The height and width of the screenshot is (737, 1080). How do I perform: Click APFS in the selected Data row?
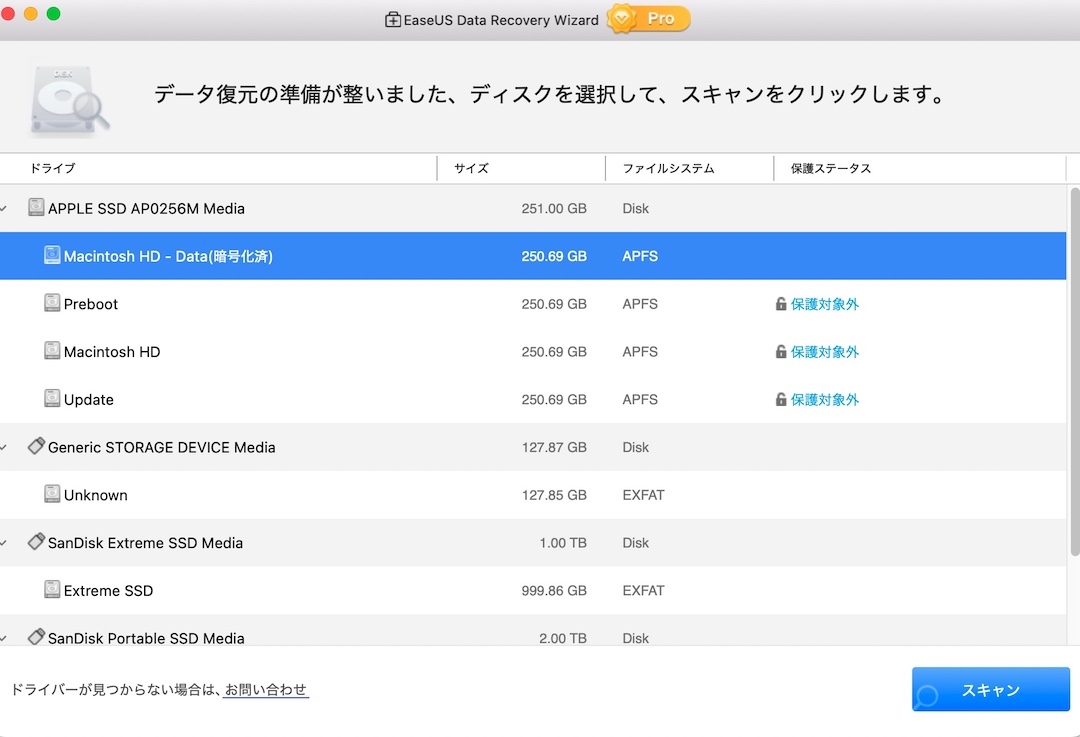640,256
